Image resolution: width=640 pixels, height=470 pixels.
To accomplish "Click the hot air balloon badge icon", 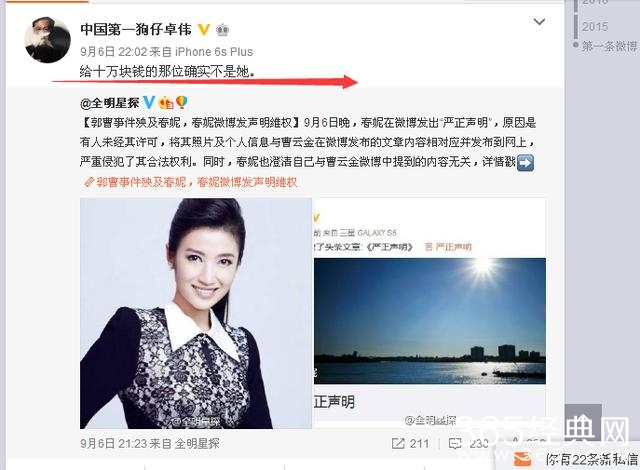I will [x=181, y=102].
